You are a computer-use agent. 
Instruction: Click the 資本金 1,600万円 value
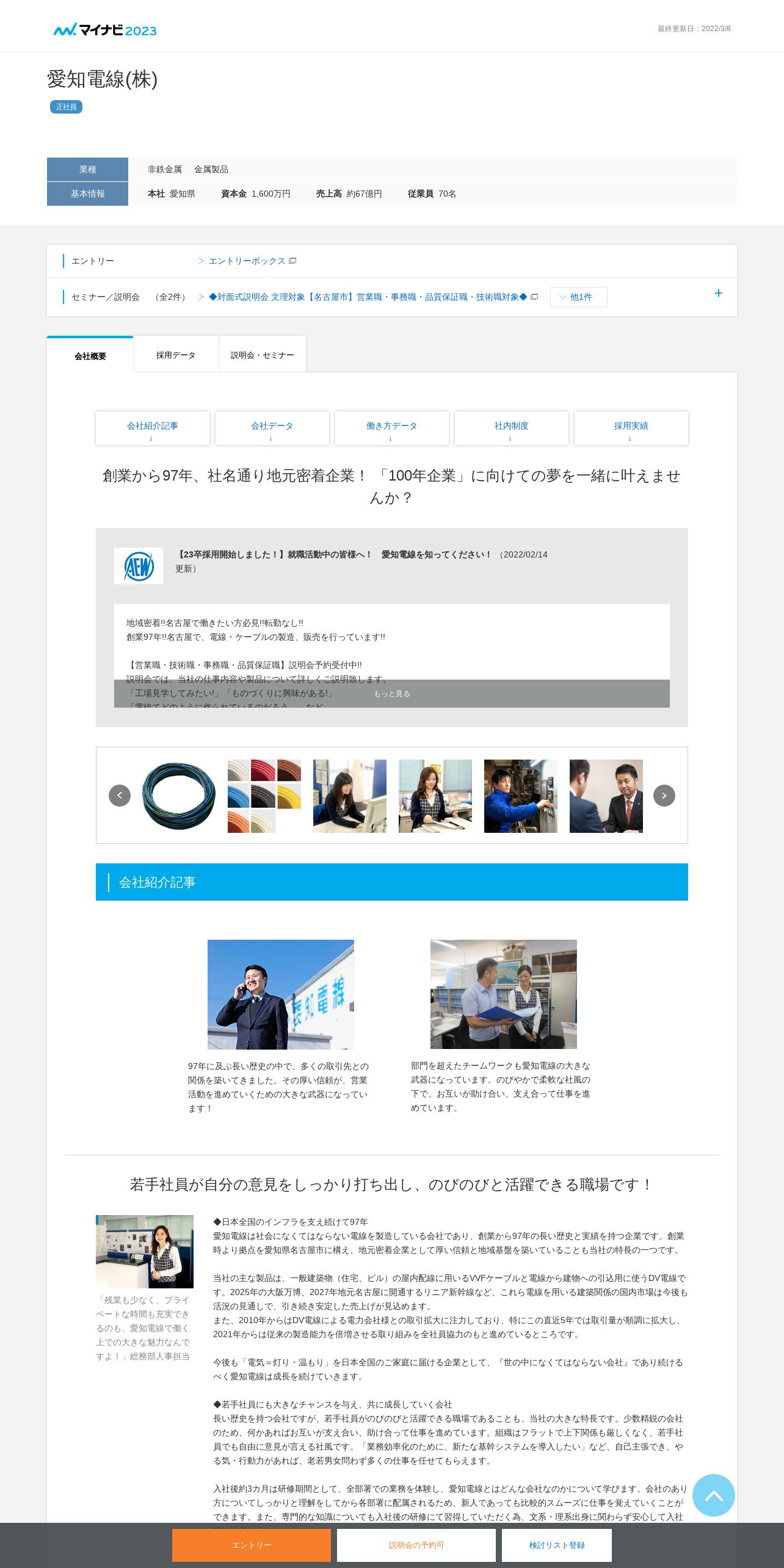coord(256,194)
